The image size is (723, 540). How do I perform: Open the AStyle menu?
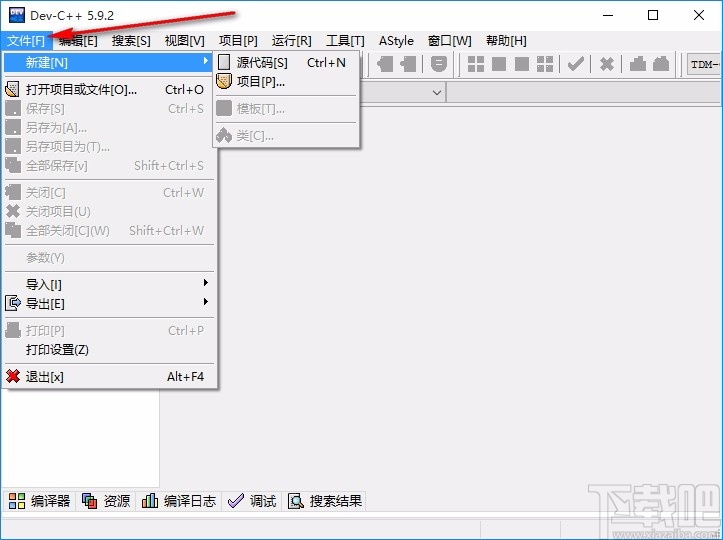pyautogui.click(x=396, y=41)
